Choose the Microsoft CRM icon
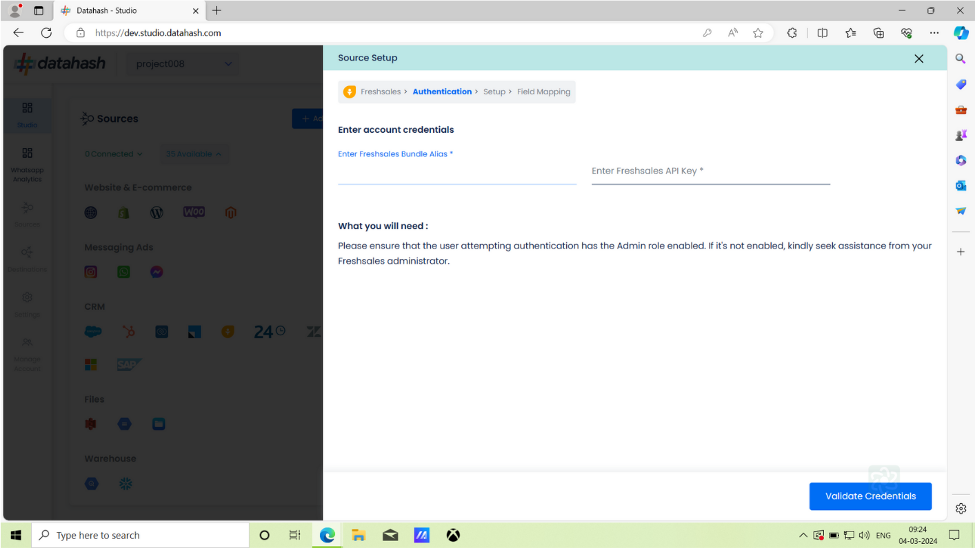The height and width of the screenshot is (550, 977). (91, 364)
